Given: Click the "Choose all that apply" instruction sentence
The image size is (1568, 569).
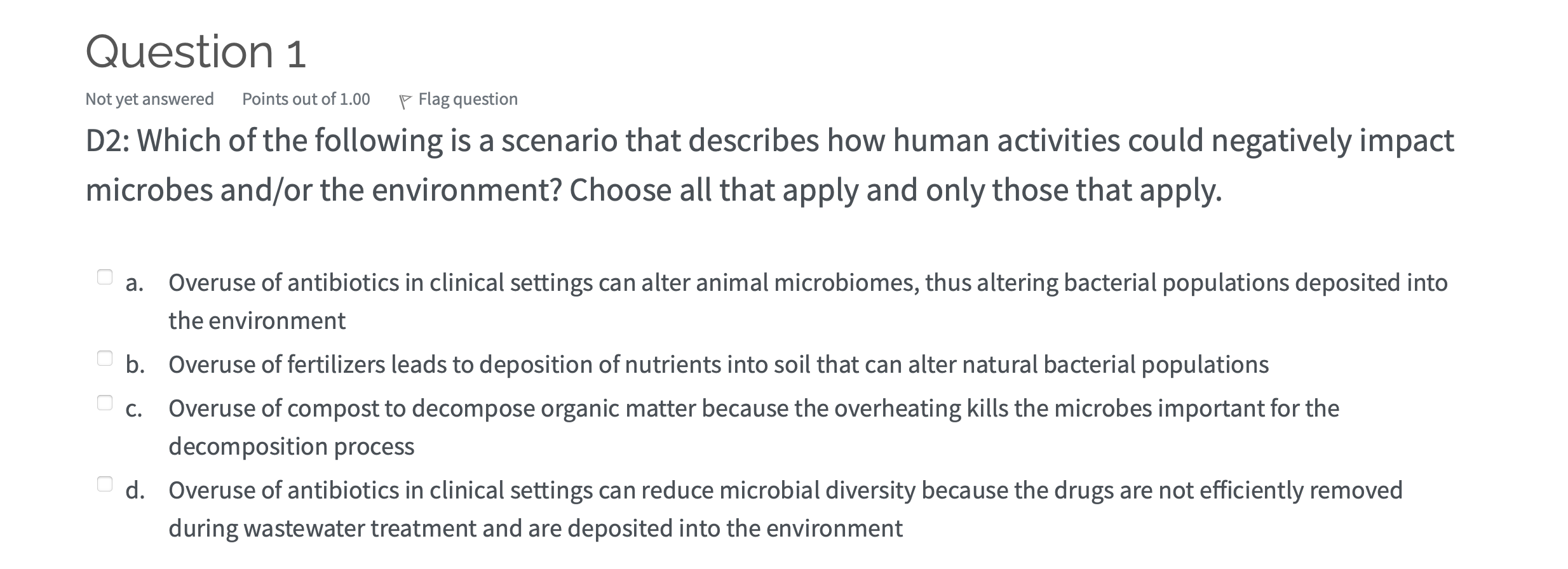Looking at the screenshot, I should point(895,190).
